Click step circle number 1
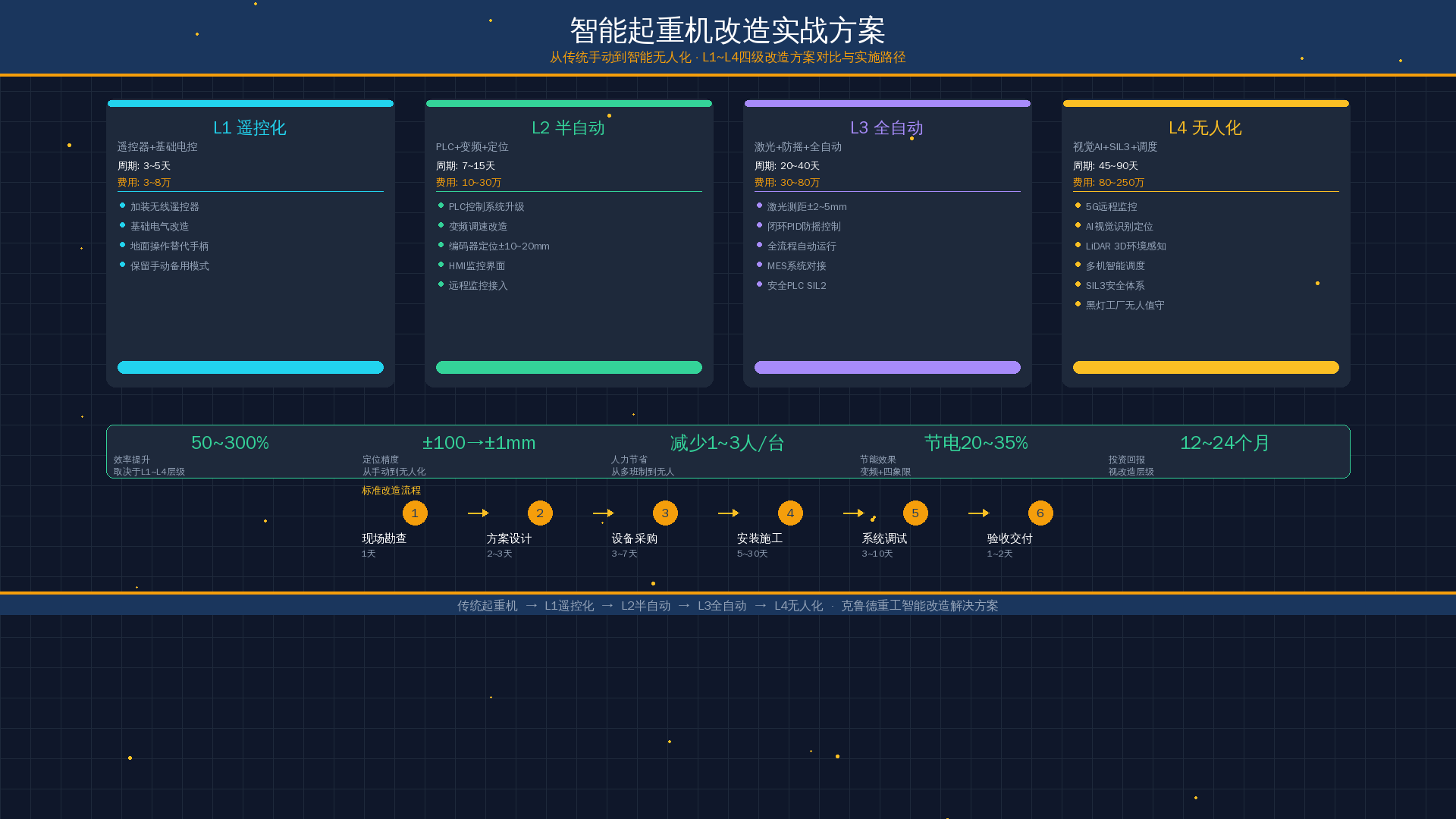The width and height of the screenshot is (1456, 819). (x=415, y=513)
